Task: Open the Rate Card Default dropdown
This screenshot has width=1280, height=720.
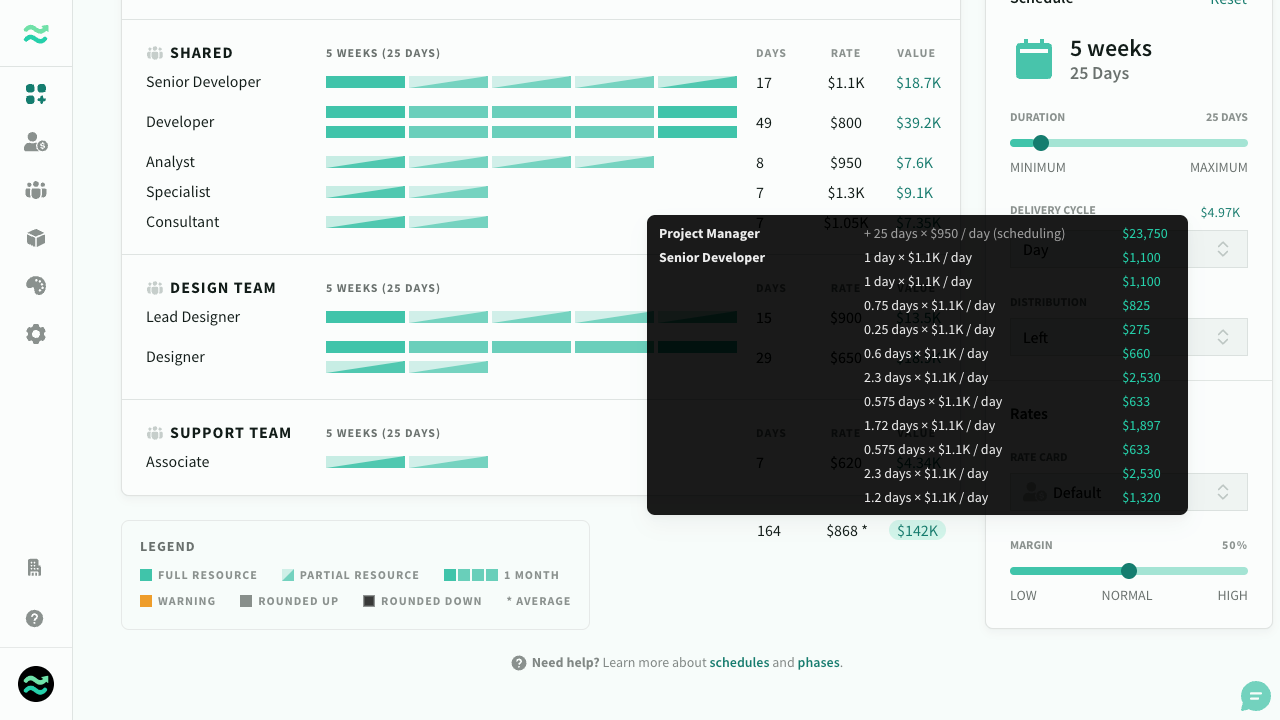Action: point(1129,492)
